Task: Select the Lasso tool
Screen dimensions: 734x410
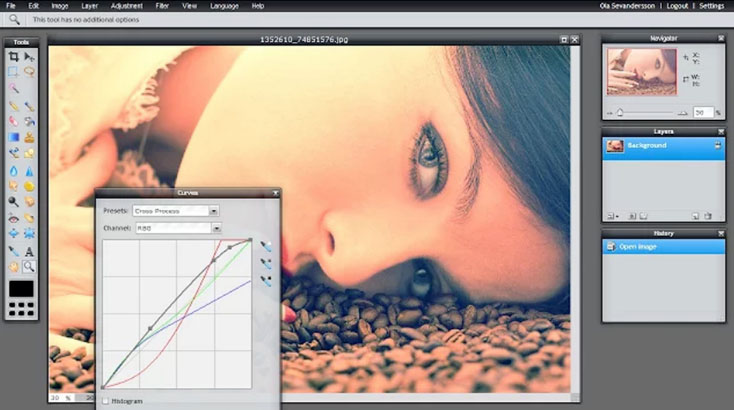Action: click(29, 72)
